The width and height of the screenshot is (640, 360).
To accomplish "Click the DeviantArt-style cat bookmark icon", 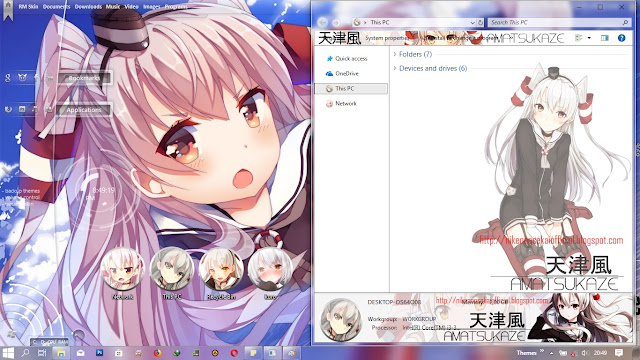I will pyautogui.click(x=22, y=78).
